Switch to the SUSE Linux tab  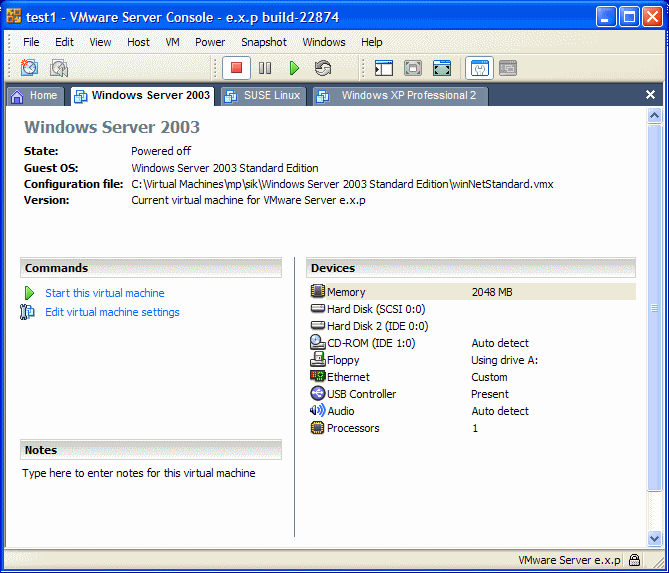(264, 96)
